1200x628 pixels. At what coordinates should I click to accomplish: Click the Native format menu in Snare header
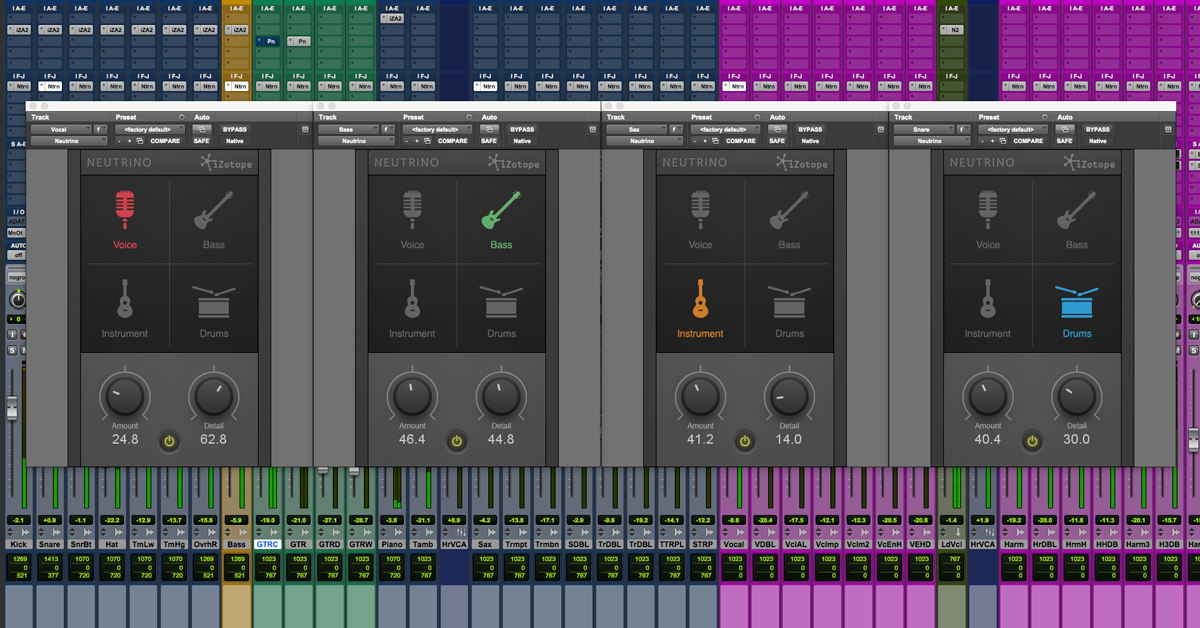(1096, 140)
